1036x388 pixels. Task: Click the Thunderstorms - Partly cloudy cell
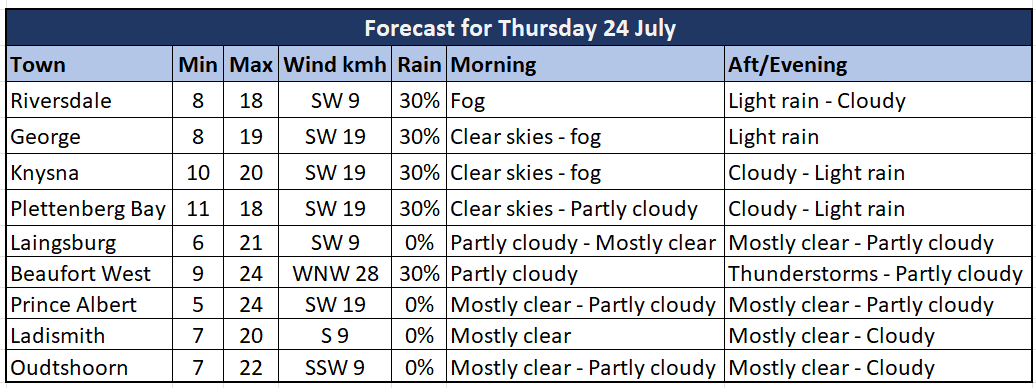[x=878, y=273]
